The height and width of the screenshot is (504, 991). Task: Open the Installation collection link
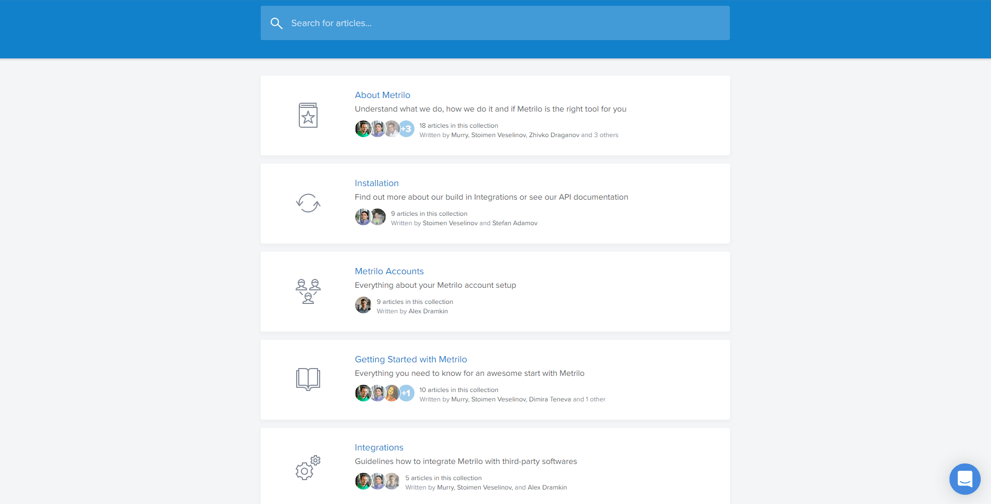tap(376, 183)
